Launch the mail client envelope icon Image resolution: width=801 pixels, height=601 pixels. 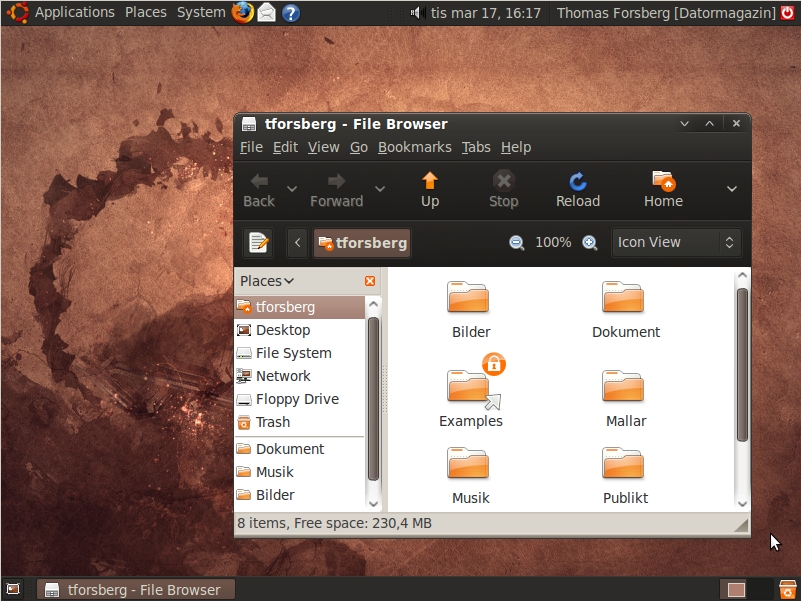click(266, 13)
